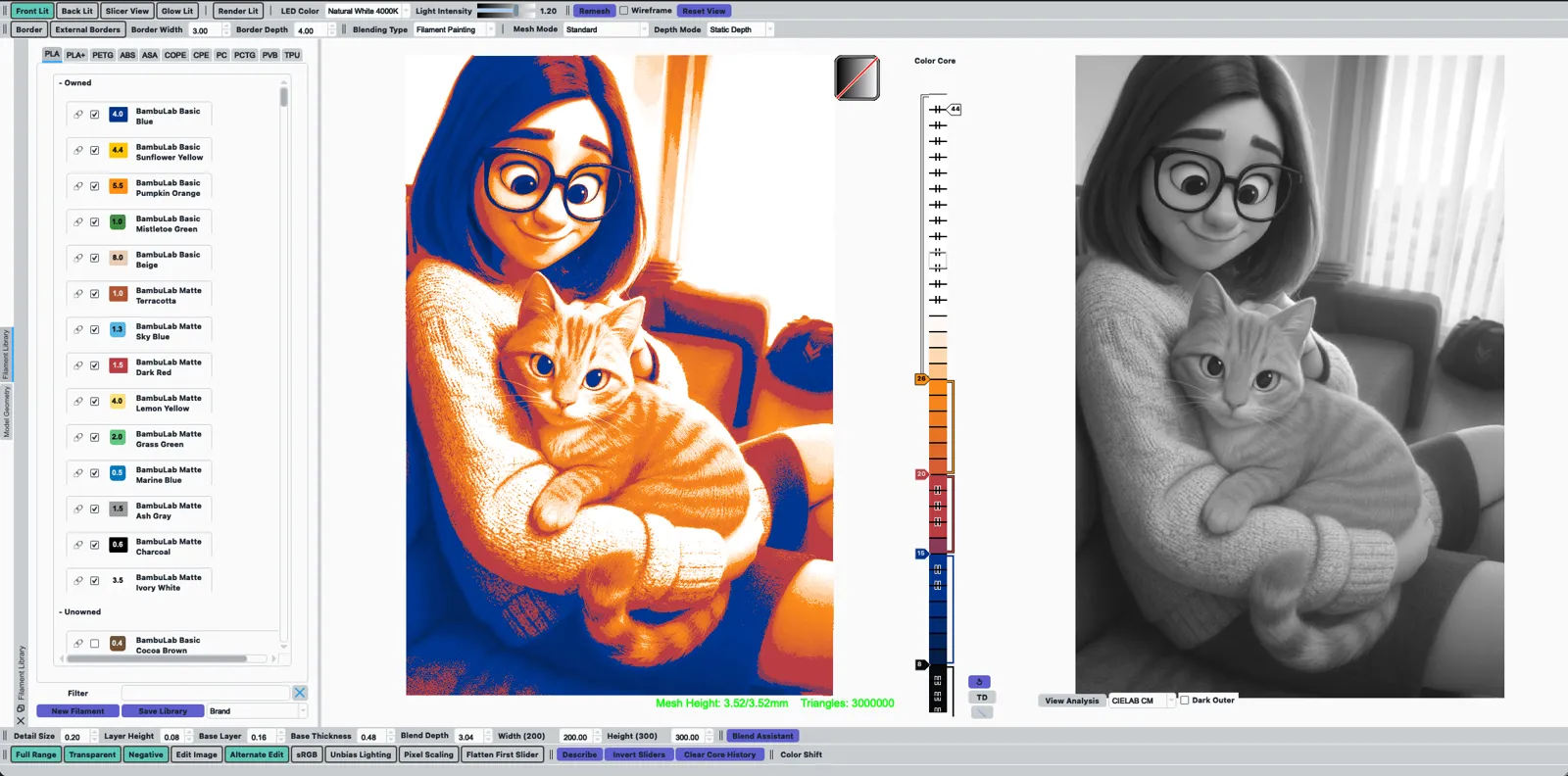Switch to the PETG filament tab
Image resolution: width=1568 pixels, height=776 pixels.
103,55
